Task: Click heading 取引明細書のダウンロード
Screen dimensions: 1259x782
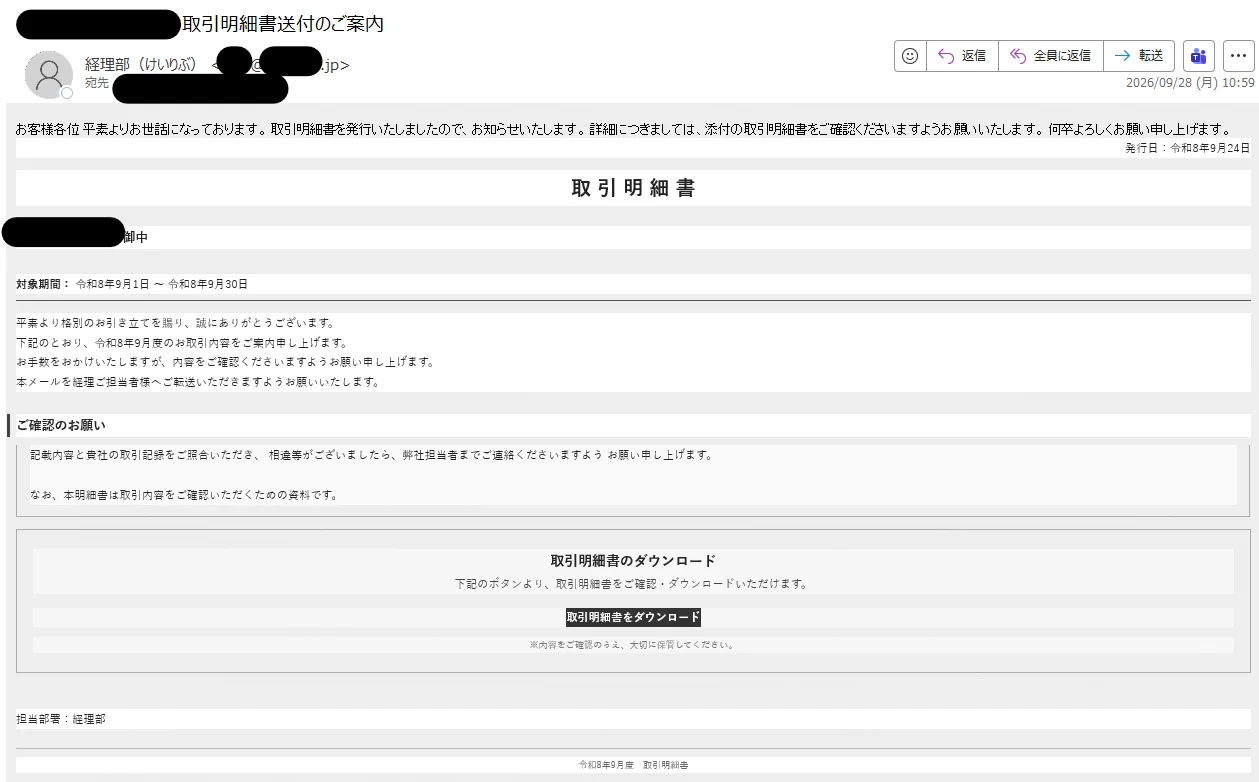Action: 633,561
